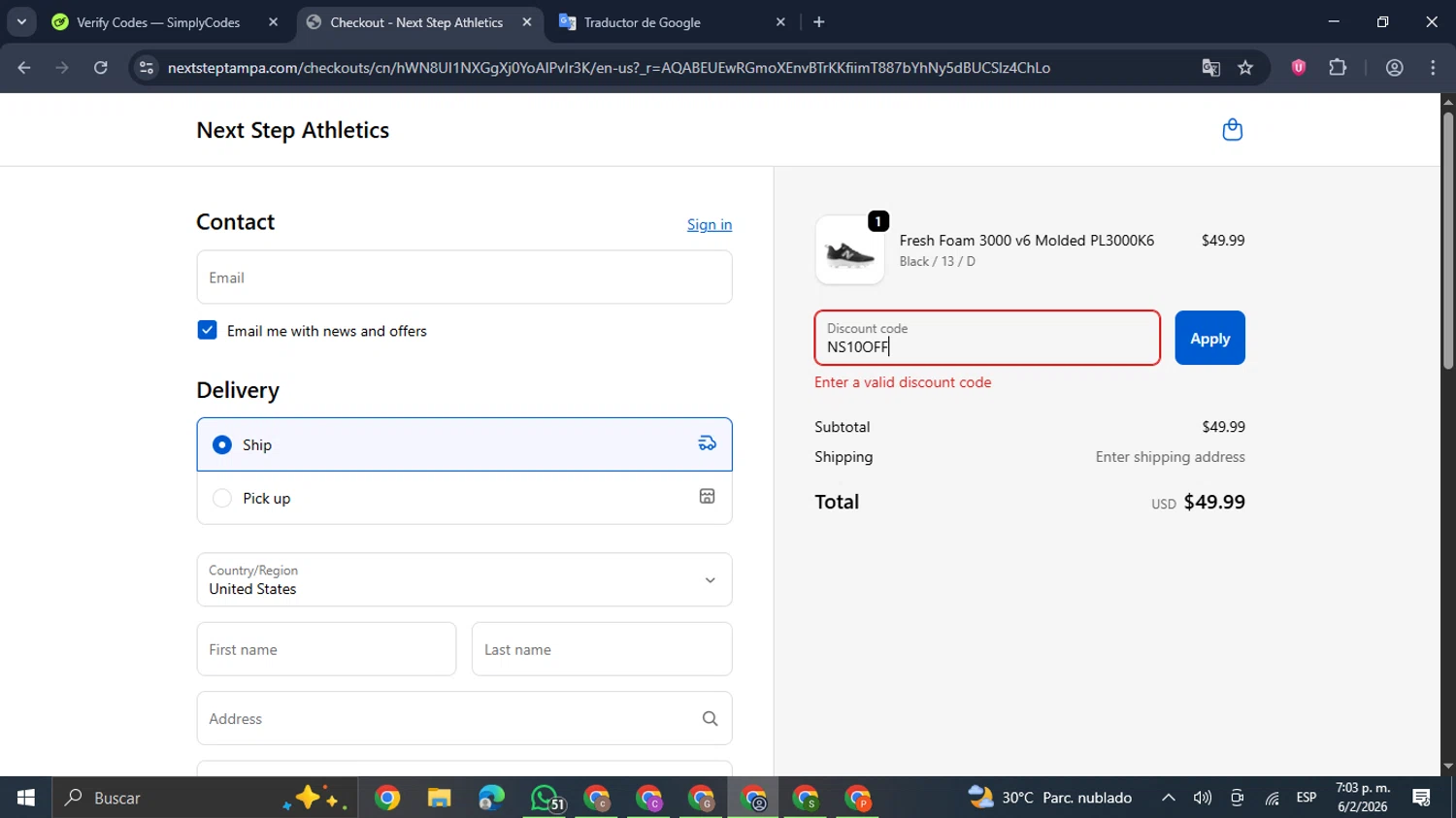
Task: Click the shipping truck icon in Ship row
Action: pos(707,443)
